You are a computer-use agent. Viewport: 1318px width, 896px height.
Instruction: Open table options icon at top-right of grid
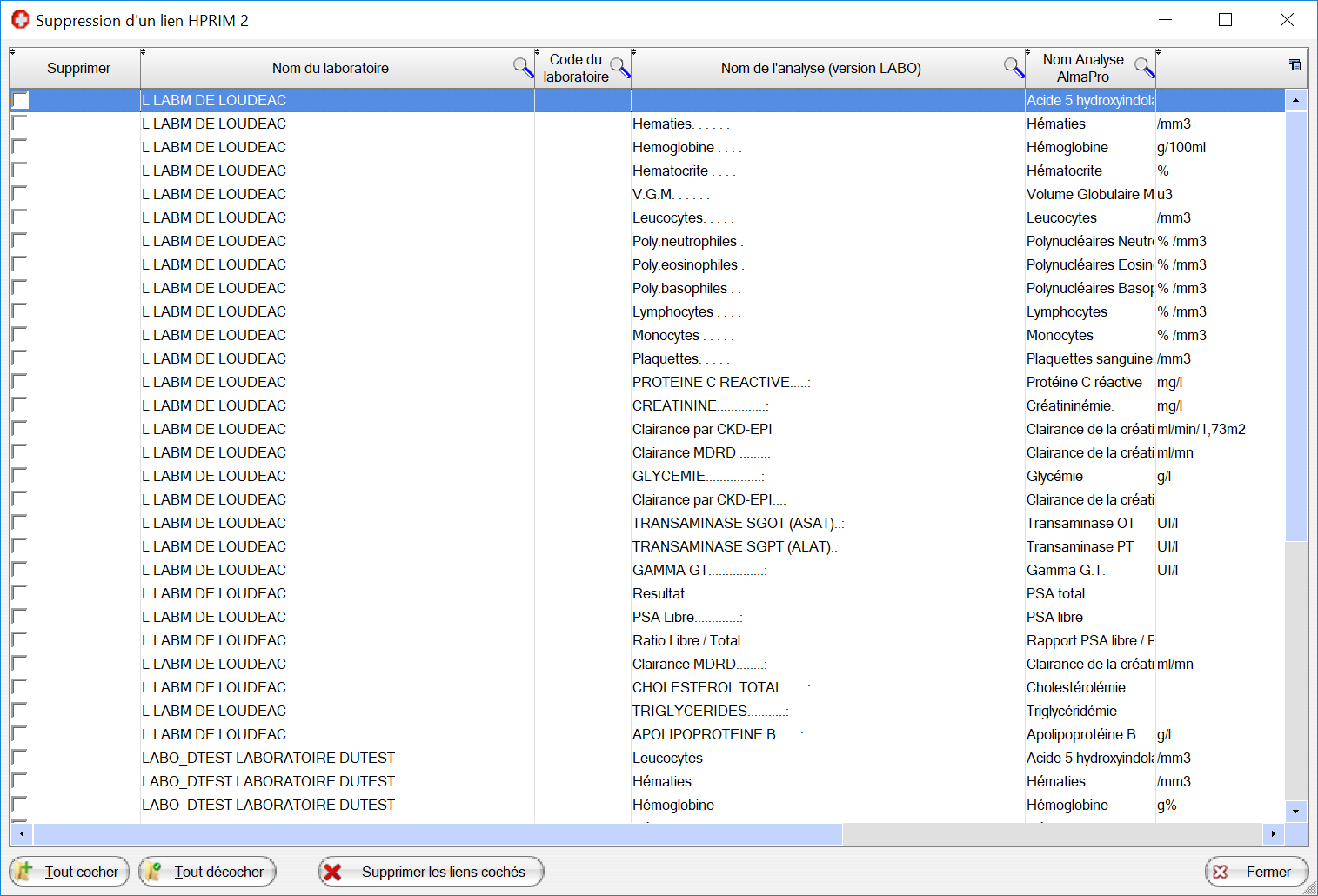click(1295, 65)
